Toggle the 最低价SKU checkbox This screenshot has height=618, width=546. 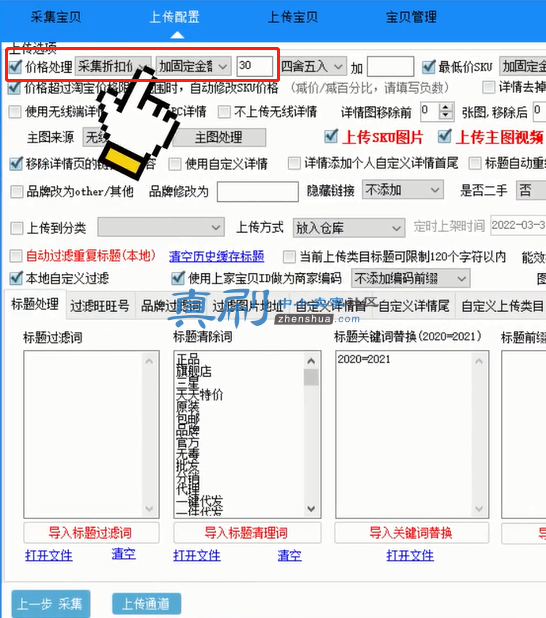[x=428, y=67]
